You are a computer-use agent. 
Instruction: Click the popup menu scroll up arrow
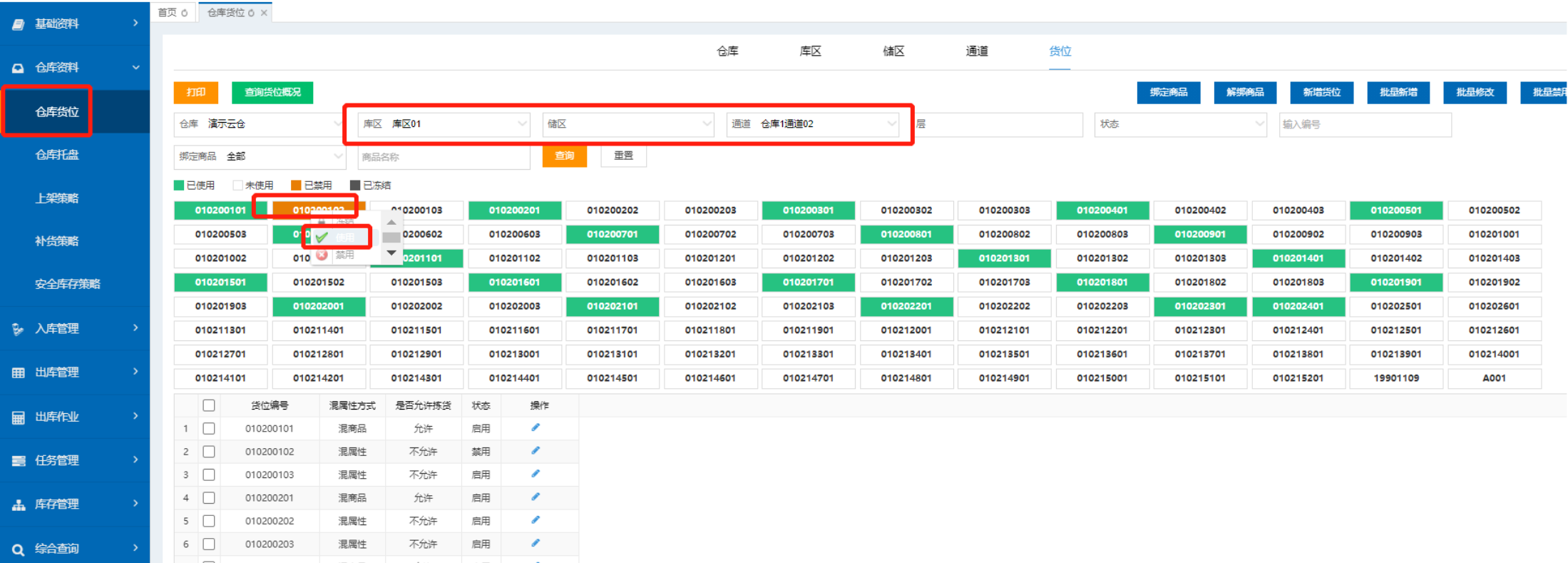(391, 222)
